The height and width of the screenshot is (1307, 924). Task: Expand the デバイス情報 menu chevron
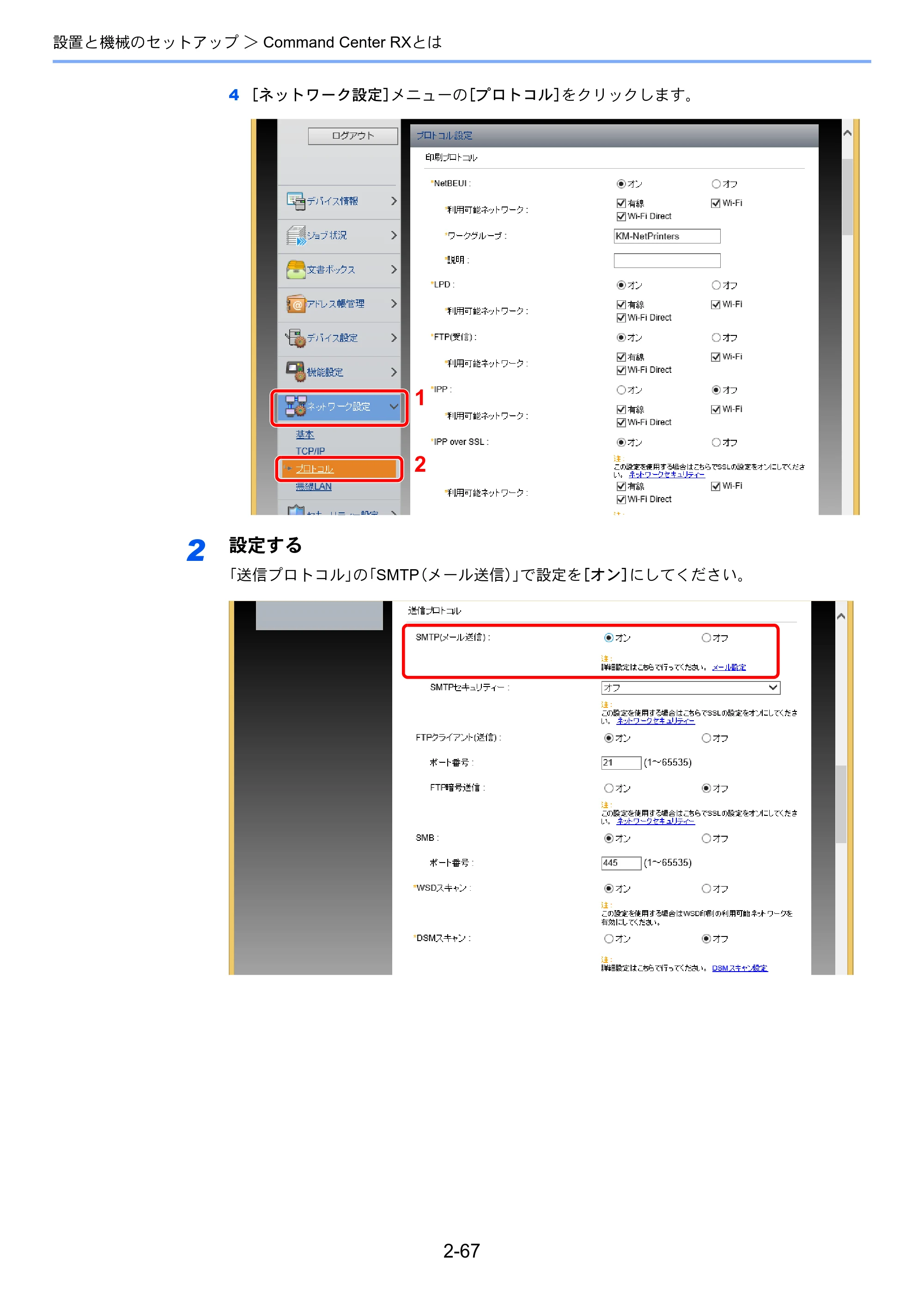coord(394,201)
